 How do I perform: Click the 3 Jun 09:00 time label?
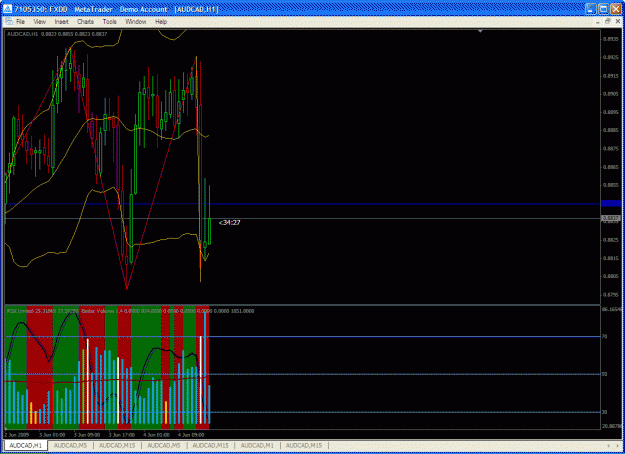coord(85,434)
